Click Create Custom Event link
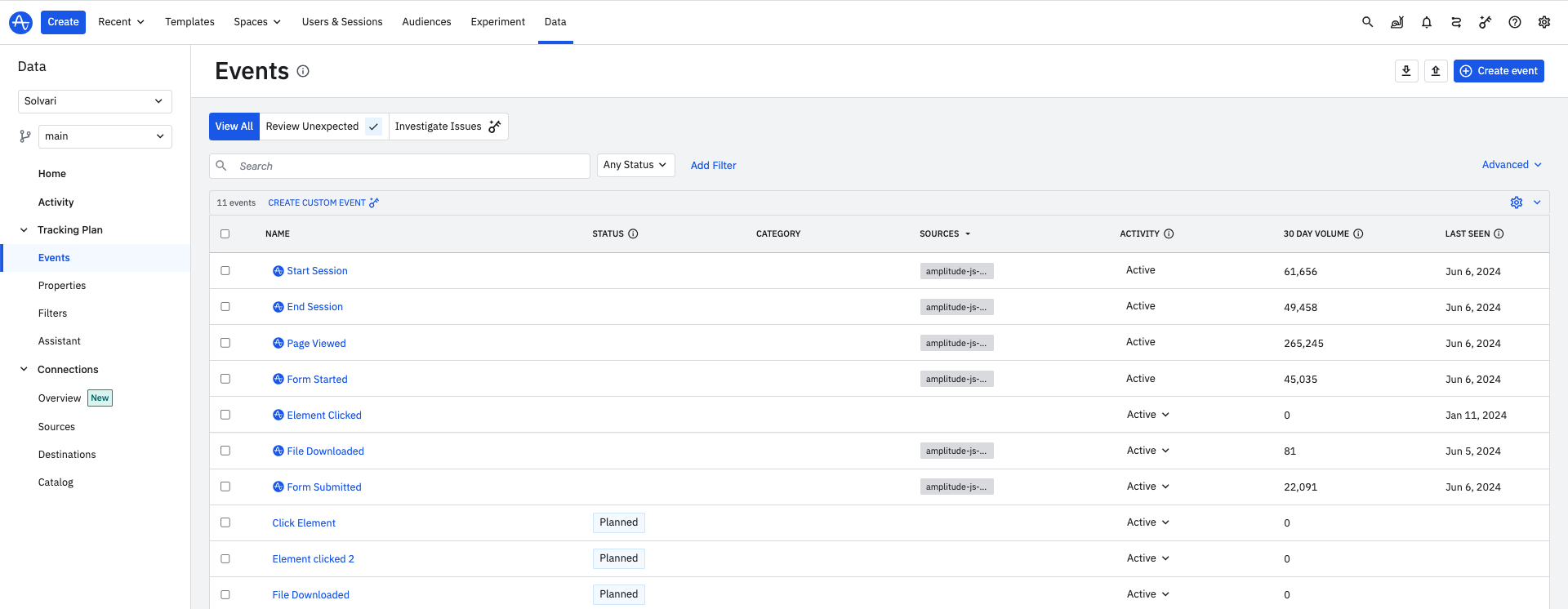Viewport: 1568px width, 609px height. (323, 202)
